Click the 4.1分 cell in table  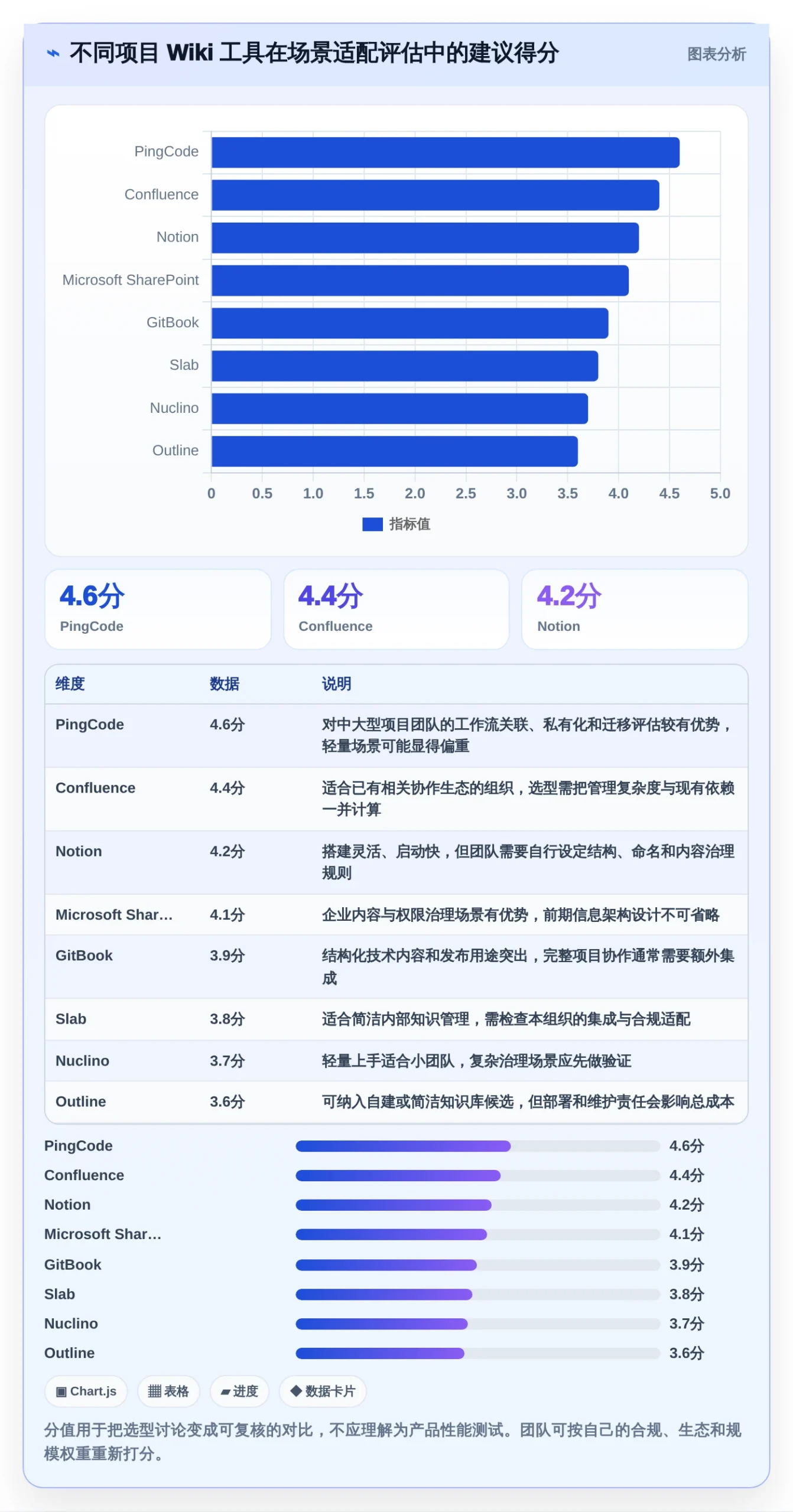227,915
